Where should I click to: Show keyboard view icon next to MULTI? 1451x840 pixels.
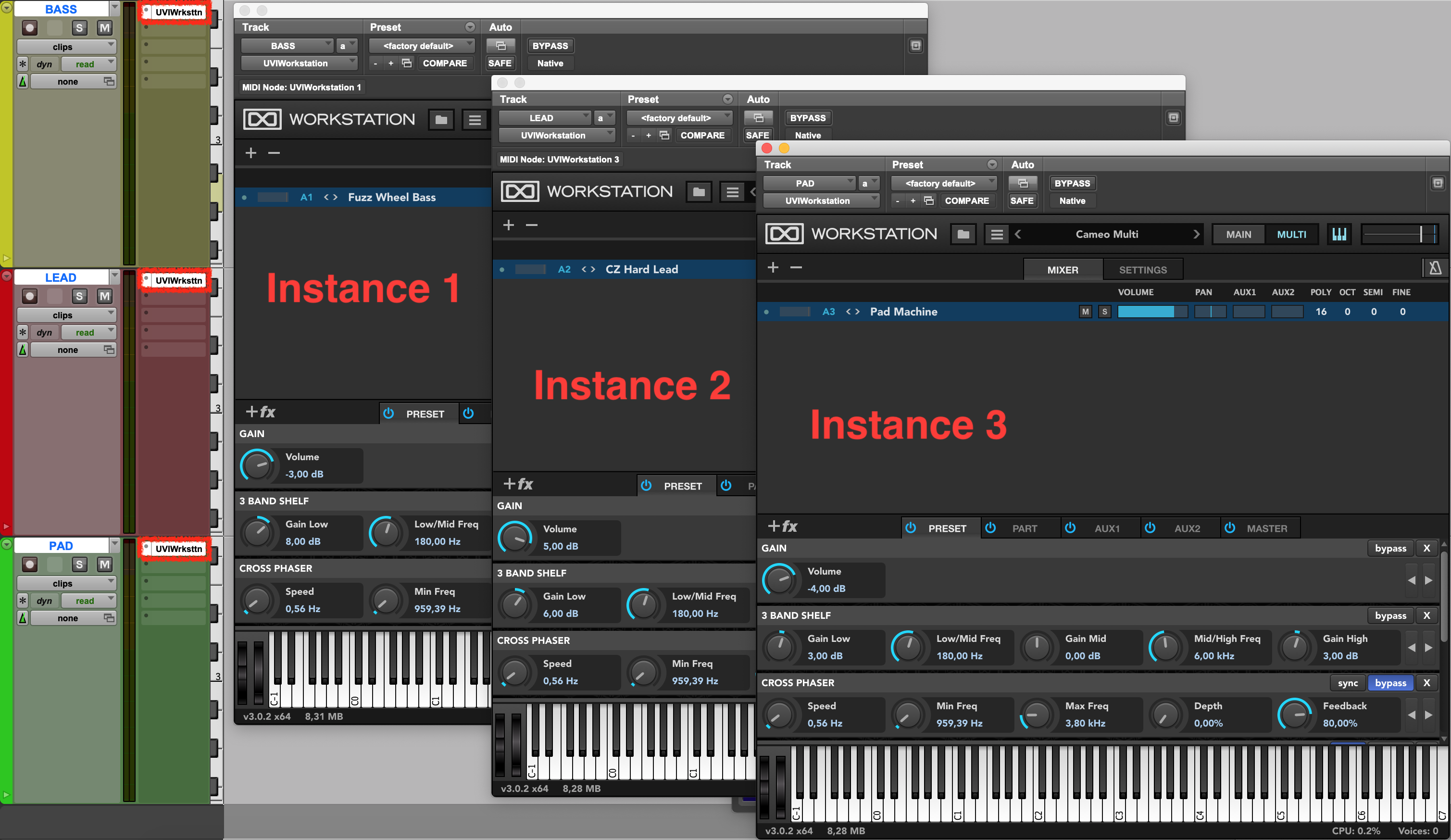[x=1339, y=234]
